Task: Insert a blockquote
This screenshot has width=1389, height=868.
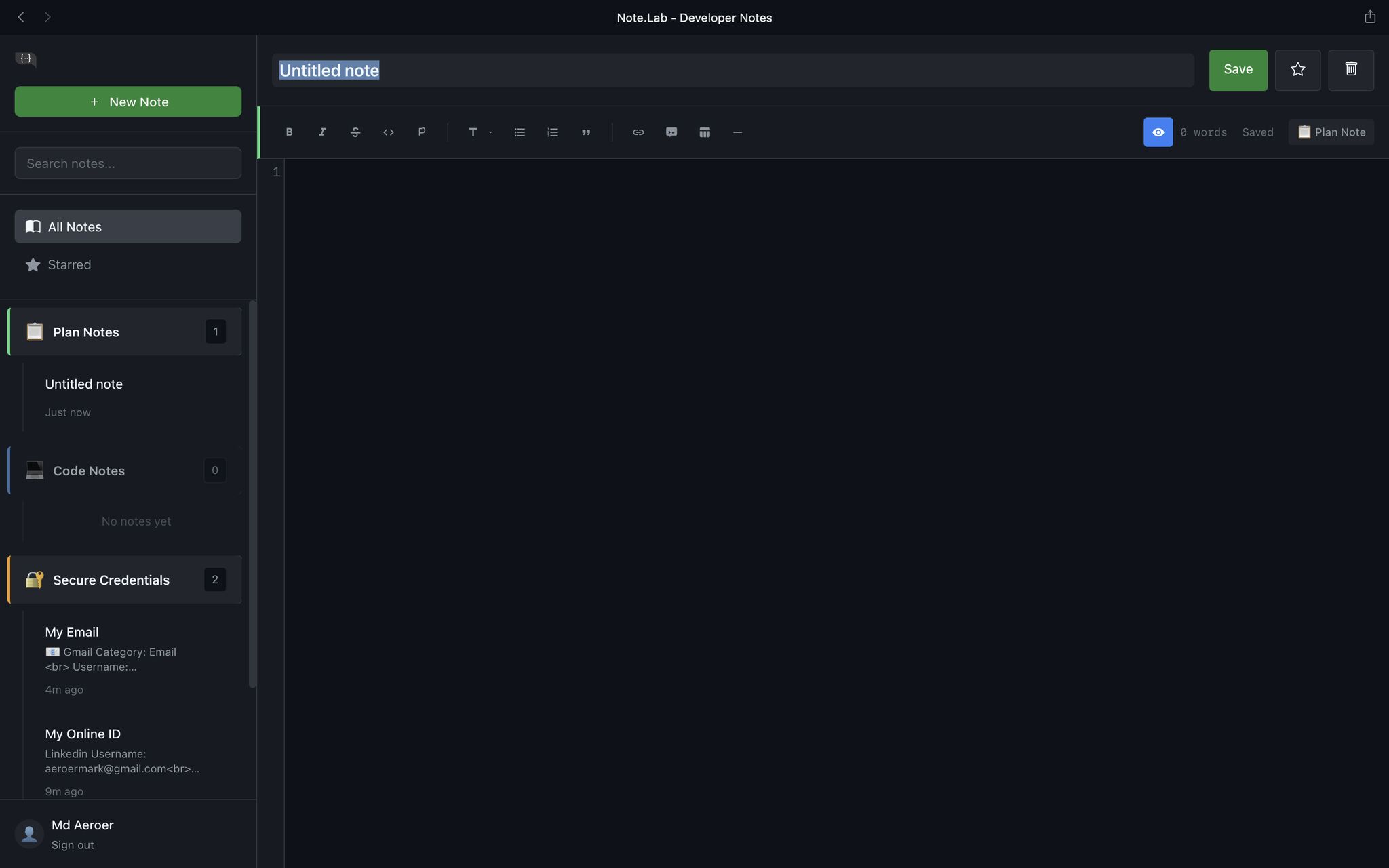Action: [x=586, y=132]
